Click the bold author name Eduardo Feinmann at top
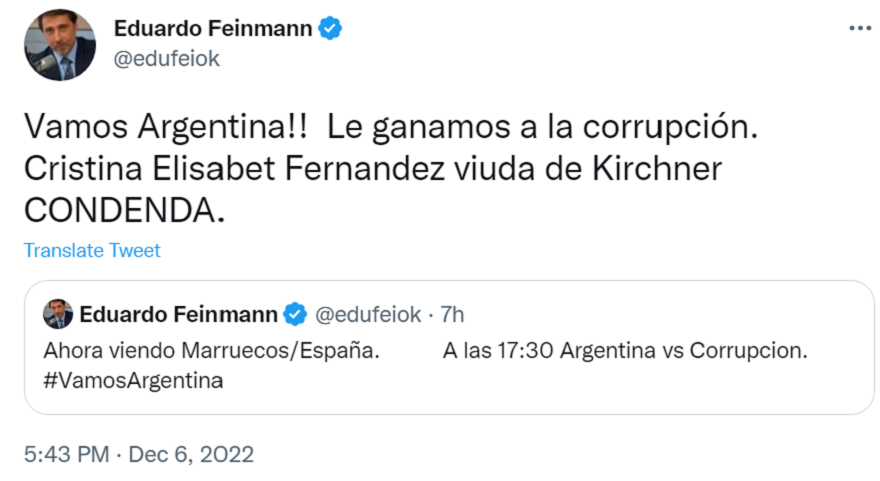880x481 pixels. coord(213,29)
